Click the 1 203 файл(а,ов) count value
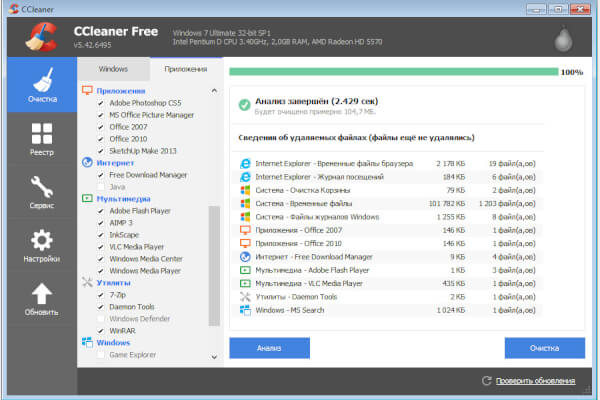Screen dimensions: 600x400 pyautogui.click(x=507, y=204)
